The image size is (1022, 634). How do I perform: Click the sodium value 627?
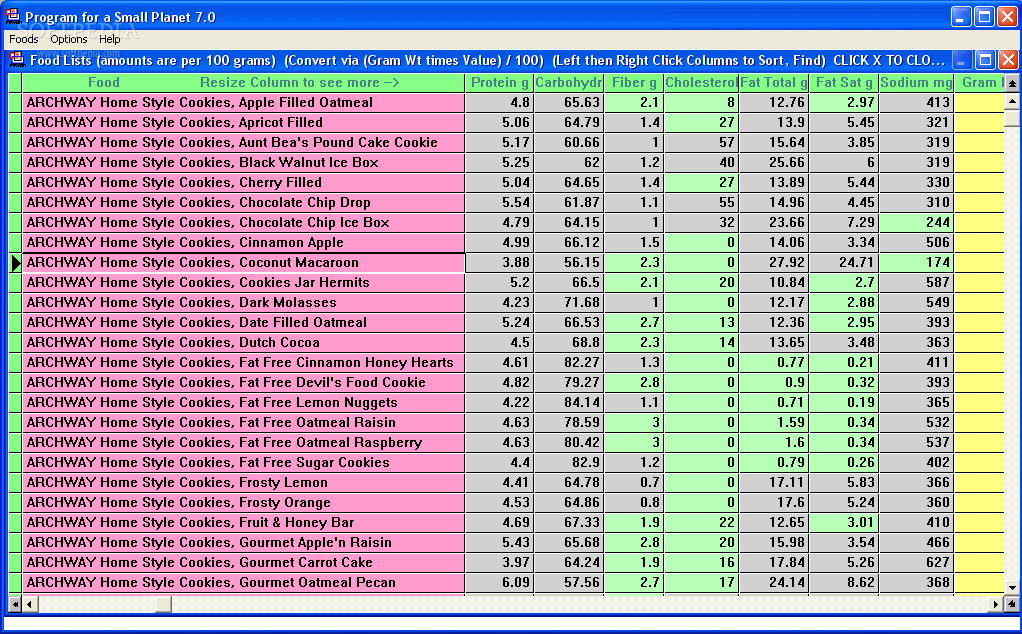tap(916, 562)
